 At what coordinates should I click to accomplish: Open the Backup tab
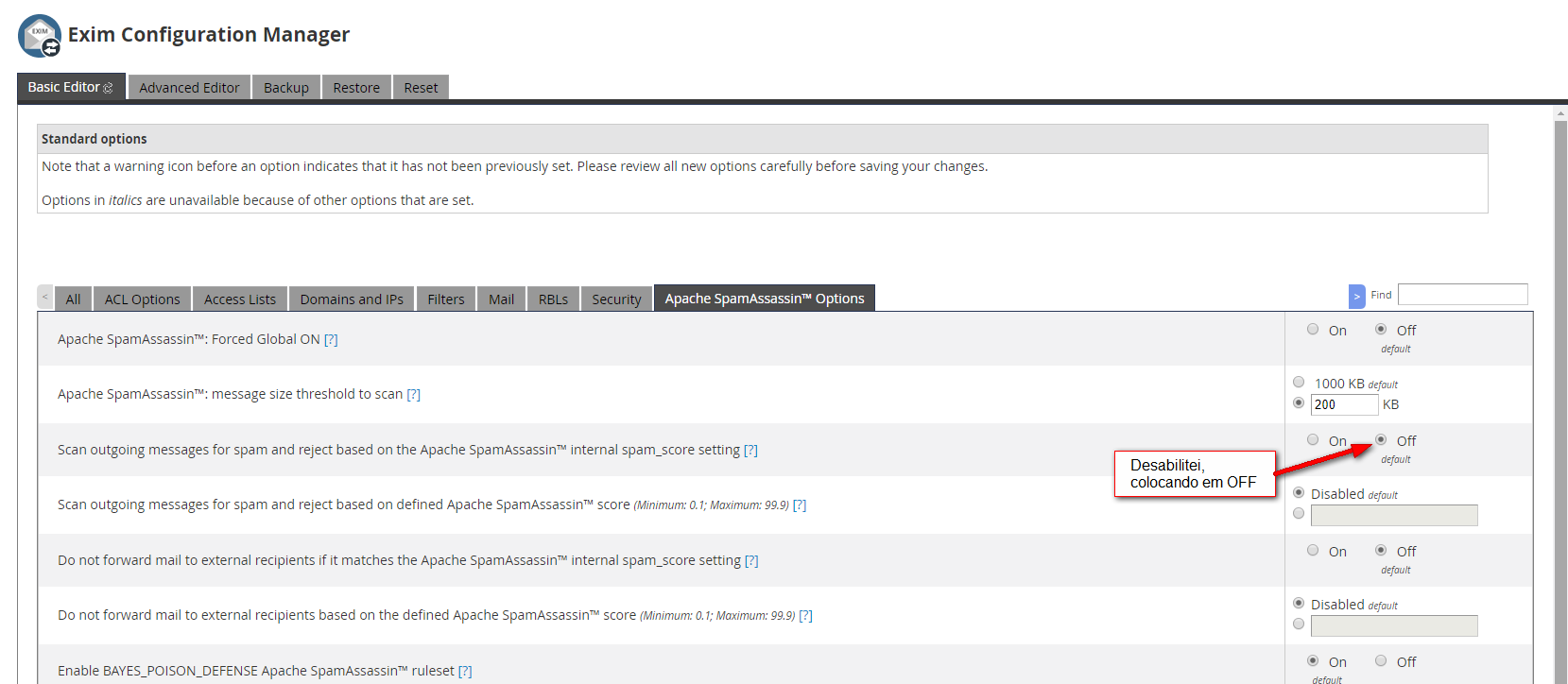(x=286, y=88)
